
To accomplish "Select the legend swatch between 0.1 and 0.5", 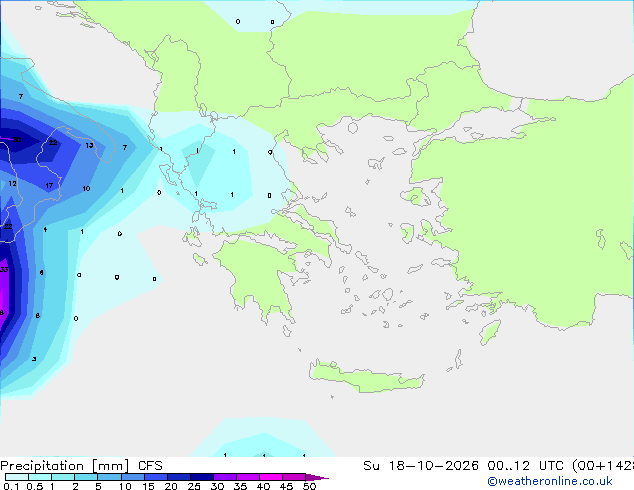I will (17, 477).
